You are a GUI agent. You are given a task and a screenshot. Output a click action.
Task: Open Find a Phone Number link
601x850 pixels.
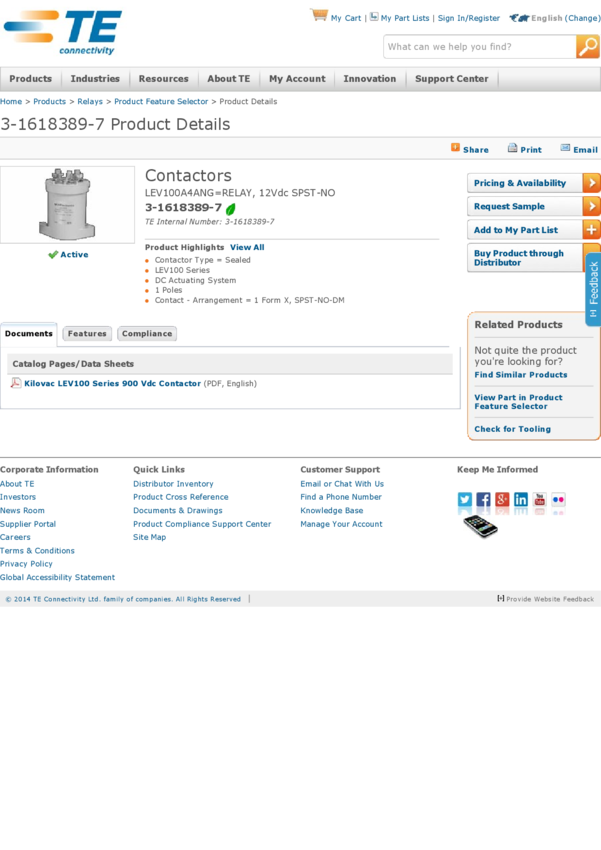tap(341, 497)
